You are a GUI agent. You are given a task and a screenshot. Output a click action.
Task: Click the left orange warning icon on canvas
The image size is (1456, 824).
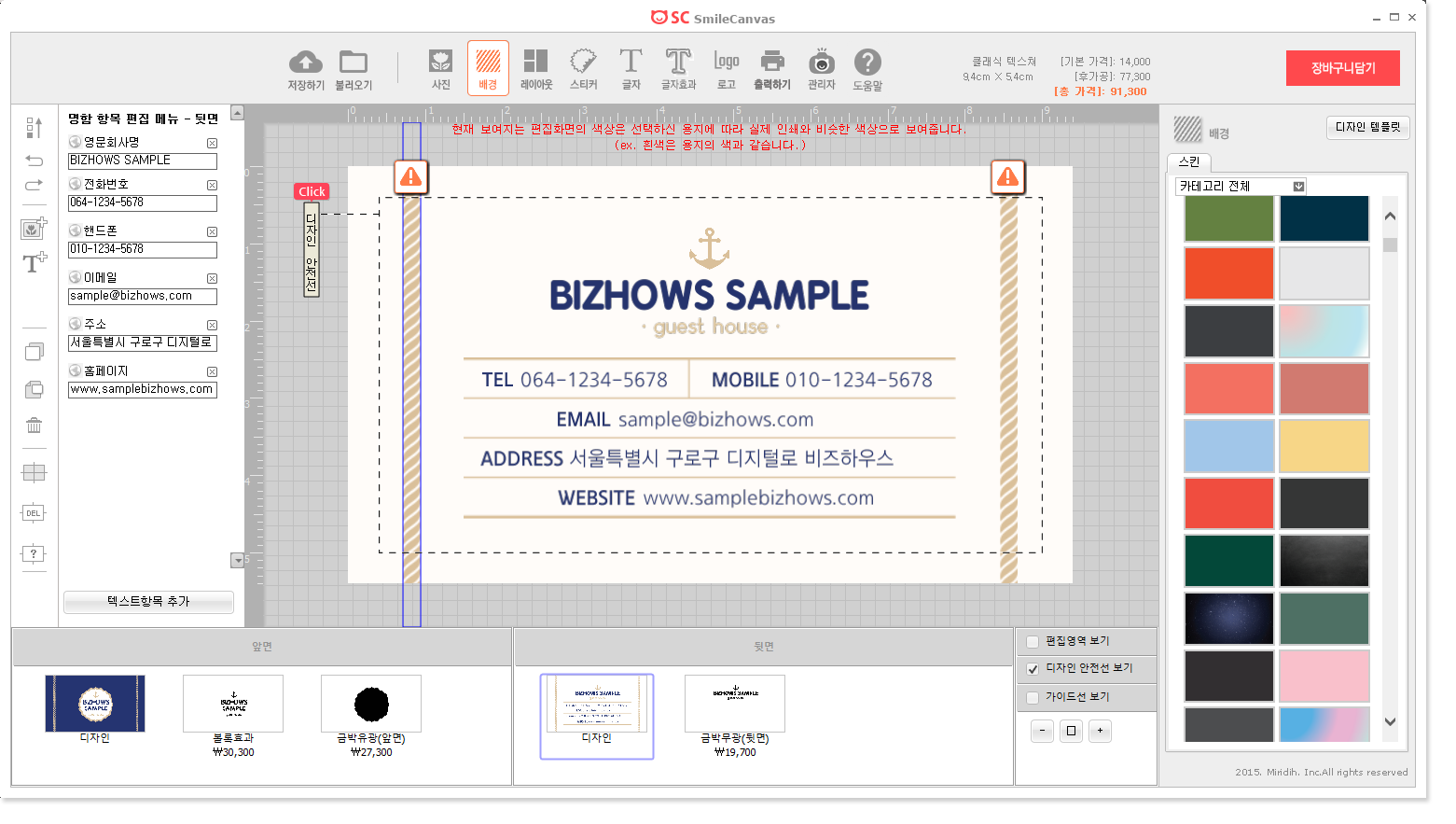click(x=410, y=176)
